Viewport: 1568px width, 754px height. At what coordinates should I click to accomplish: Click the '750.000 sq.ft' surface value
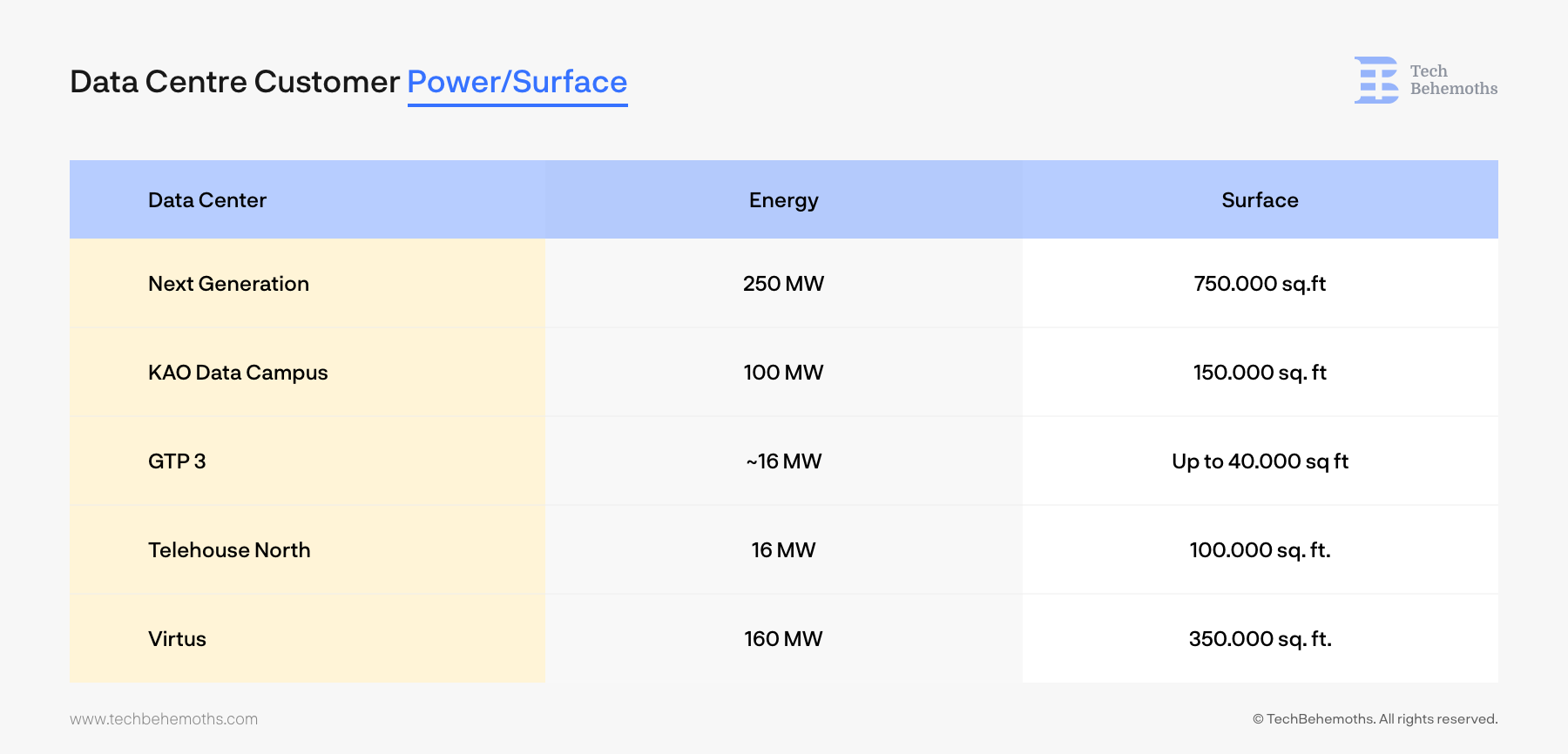tap(1260, 284)
